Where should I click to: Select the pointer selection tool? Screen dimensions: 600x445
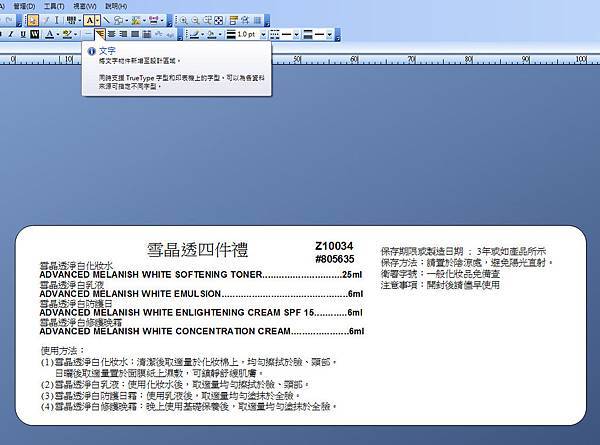pos(33,20)
